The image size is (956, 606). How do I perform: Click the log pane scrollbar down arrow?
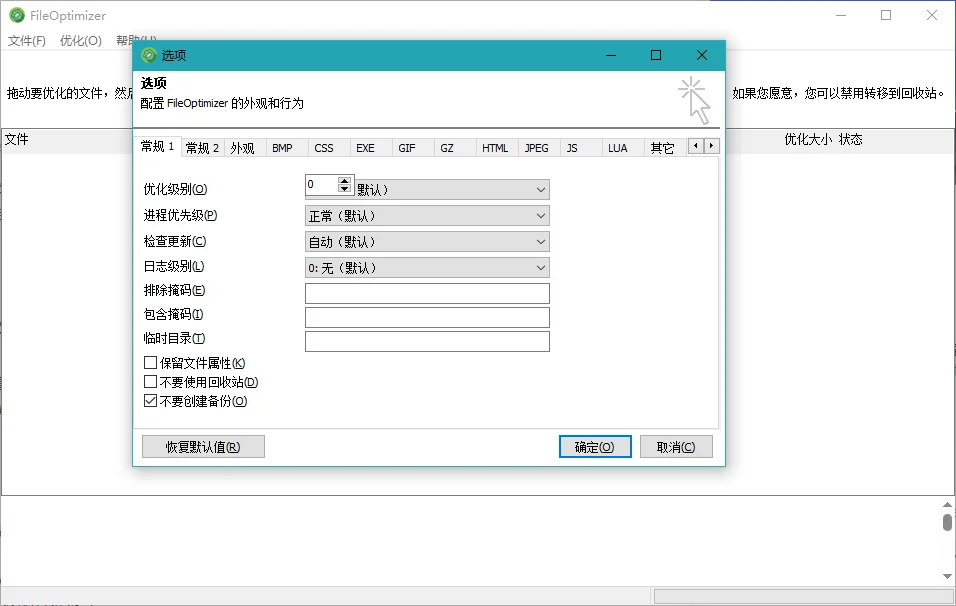[x=947, y=576]
